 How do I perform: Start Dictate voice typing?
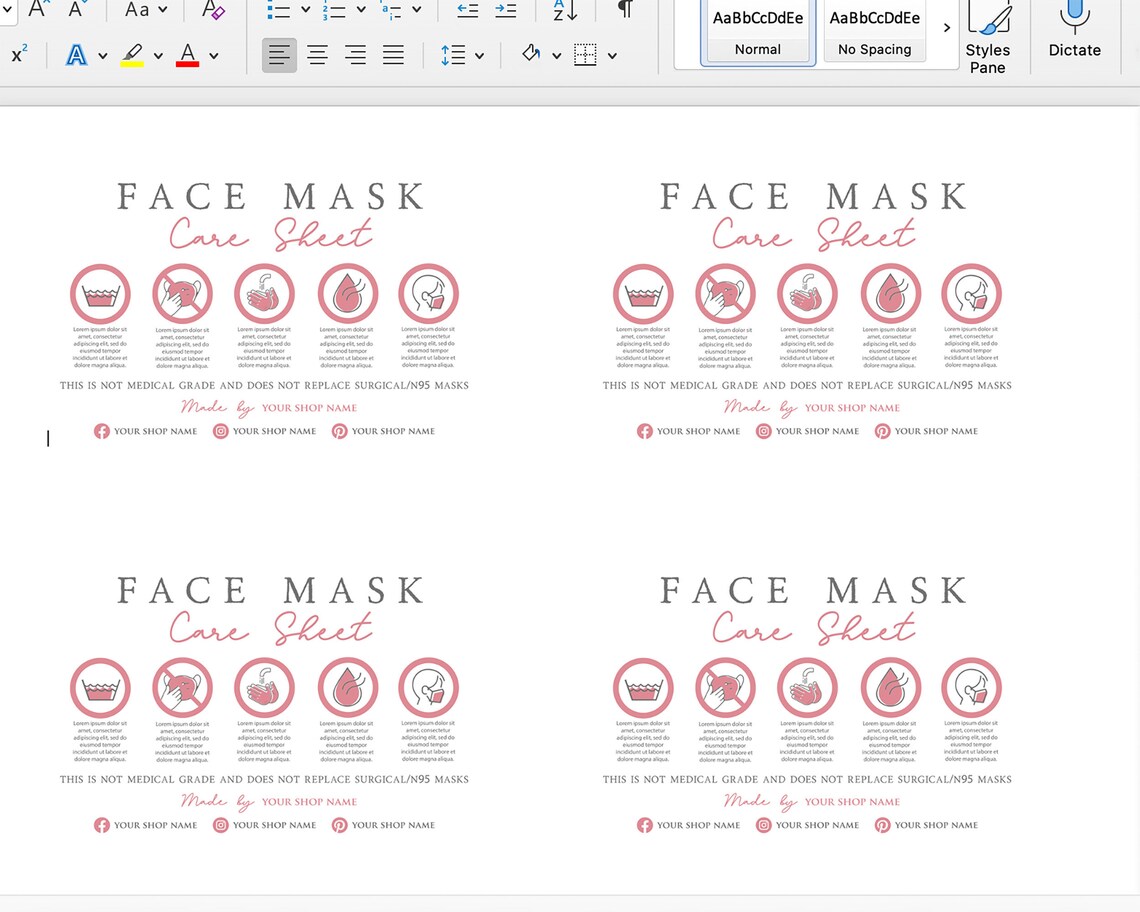(1074, 30)
